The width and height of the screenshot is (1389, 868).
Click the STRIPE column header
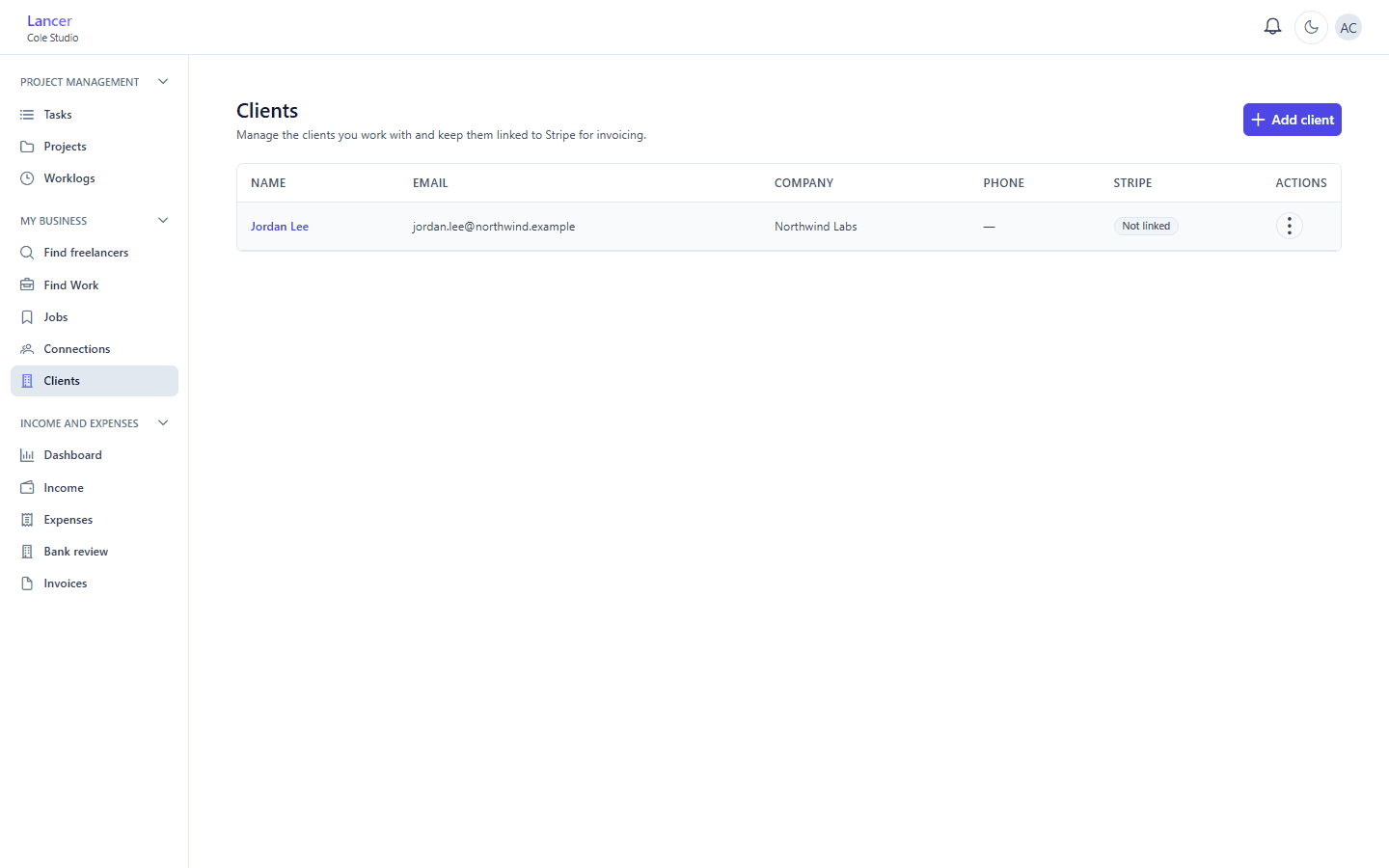click(1132, 183)
